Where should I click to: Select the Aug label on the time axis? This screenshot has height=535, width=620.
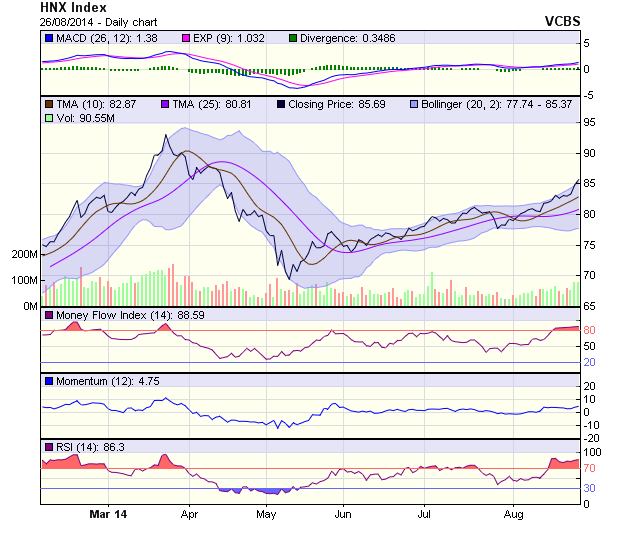point(513,514)
